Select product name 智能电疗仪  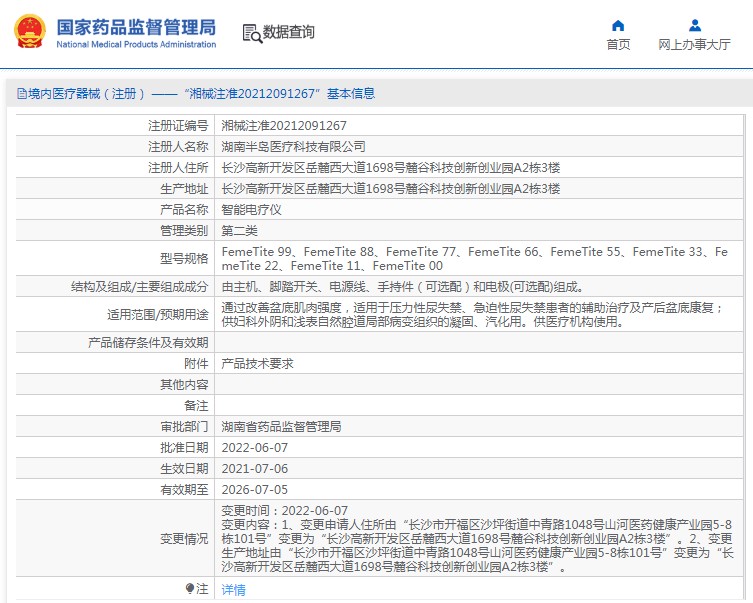pyautogui.click(x=251, y=210)
